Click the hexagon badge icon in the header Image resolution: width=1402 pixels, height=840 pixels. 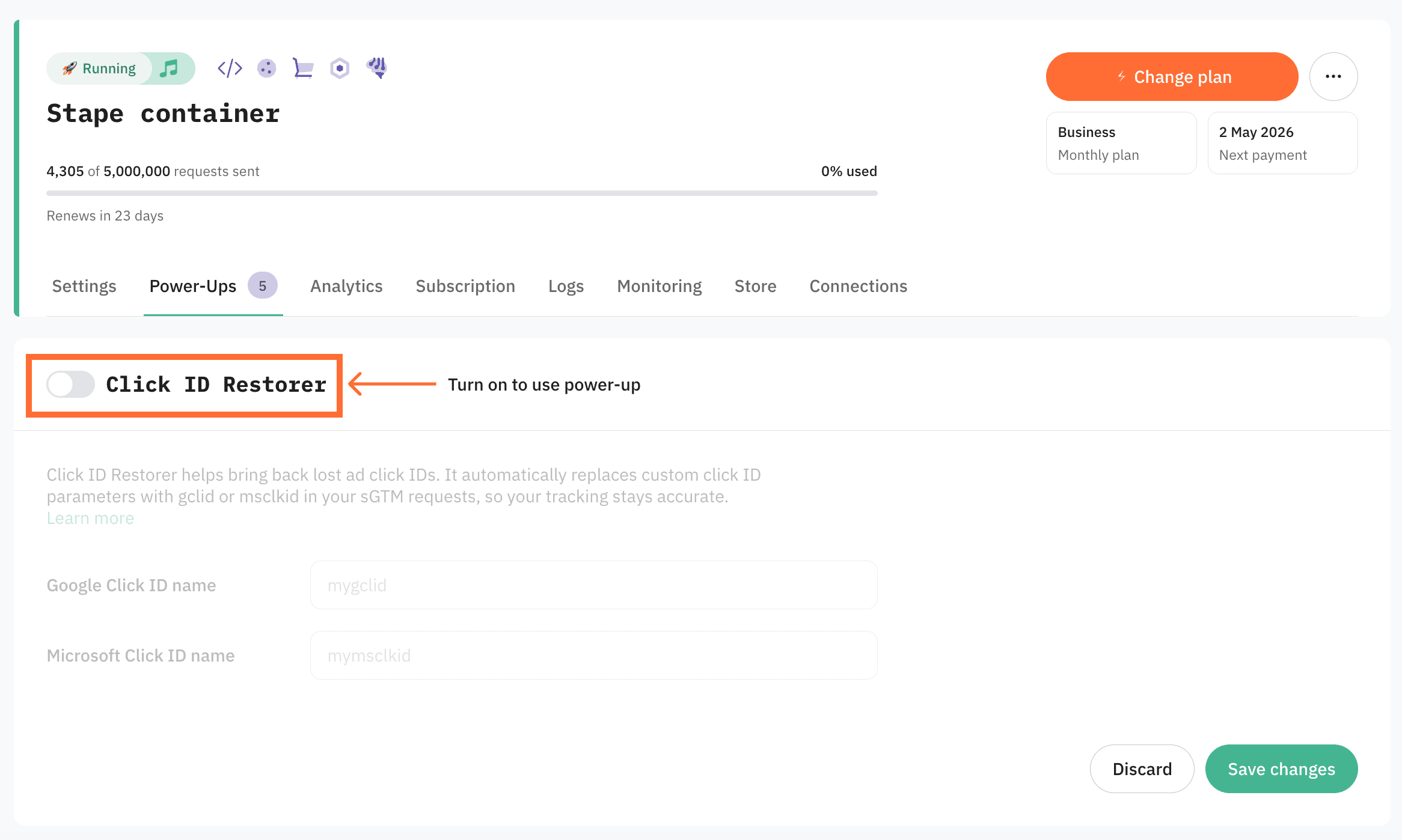click(x=339, y=68)
